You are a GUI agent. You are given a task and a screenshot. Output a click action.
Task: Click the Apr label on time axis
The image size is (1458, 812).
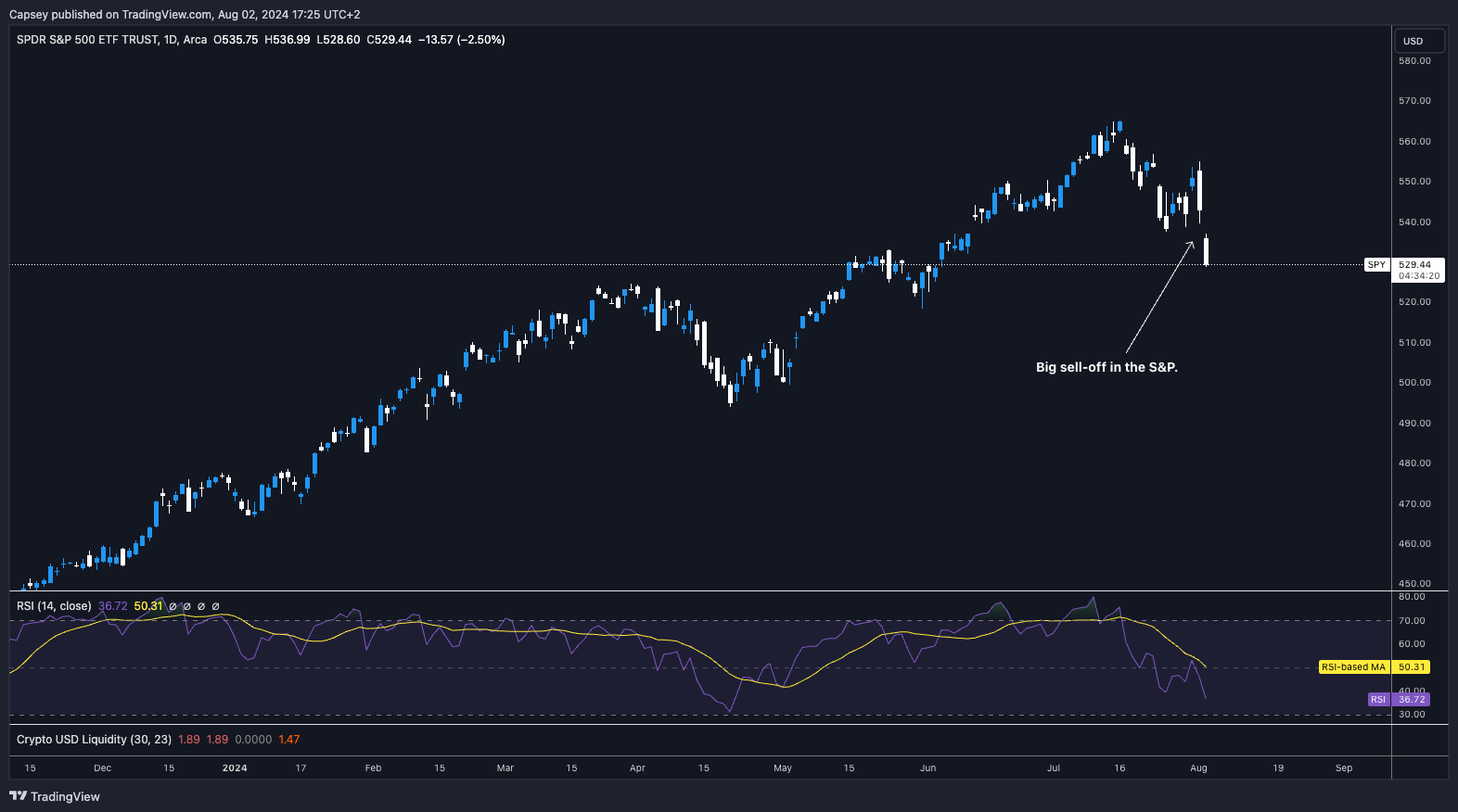pos(637,768)
